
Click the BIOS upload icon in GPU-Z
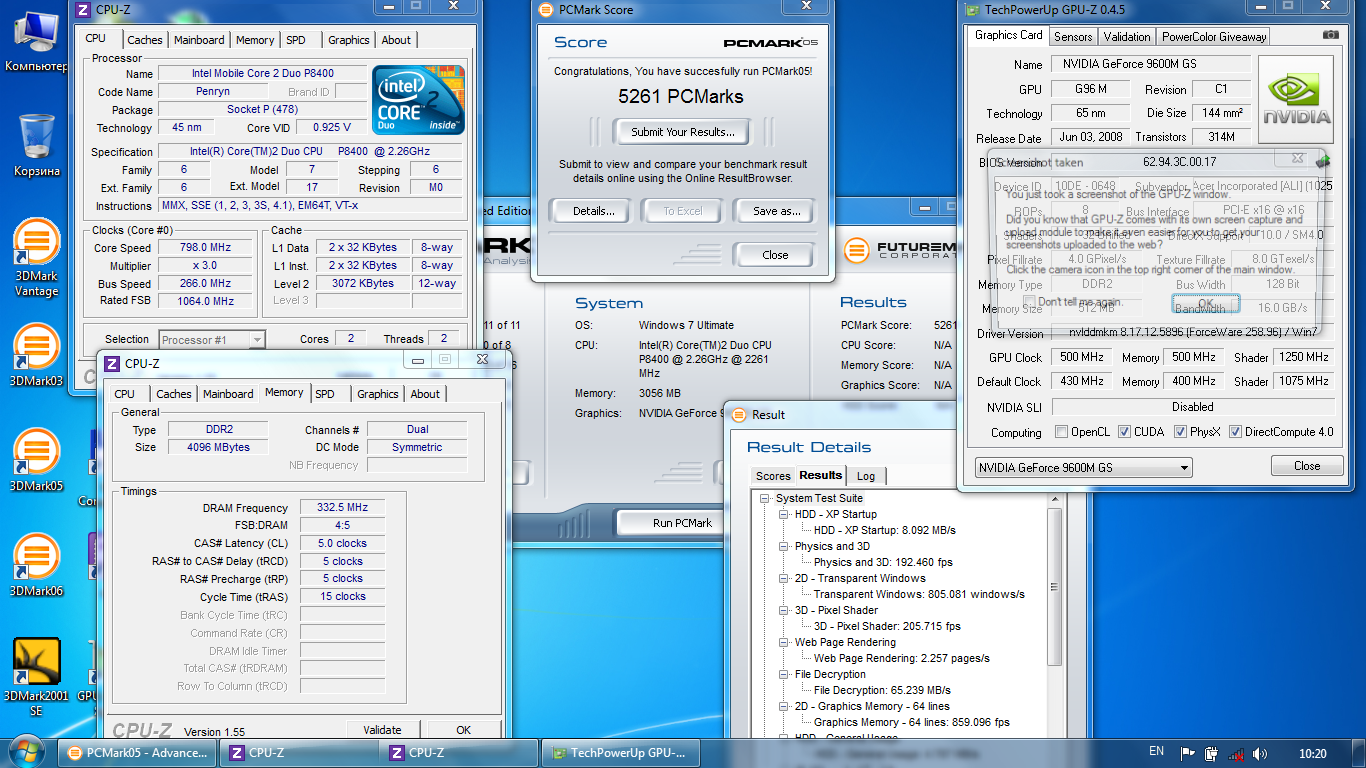pos(1323,161)
